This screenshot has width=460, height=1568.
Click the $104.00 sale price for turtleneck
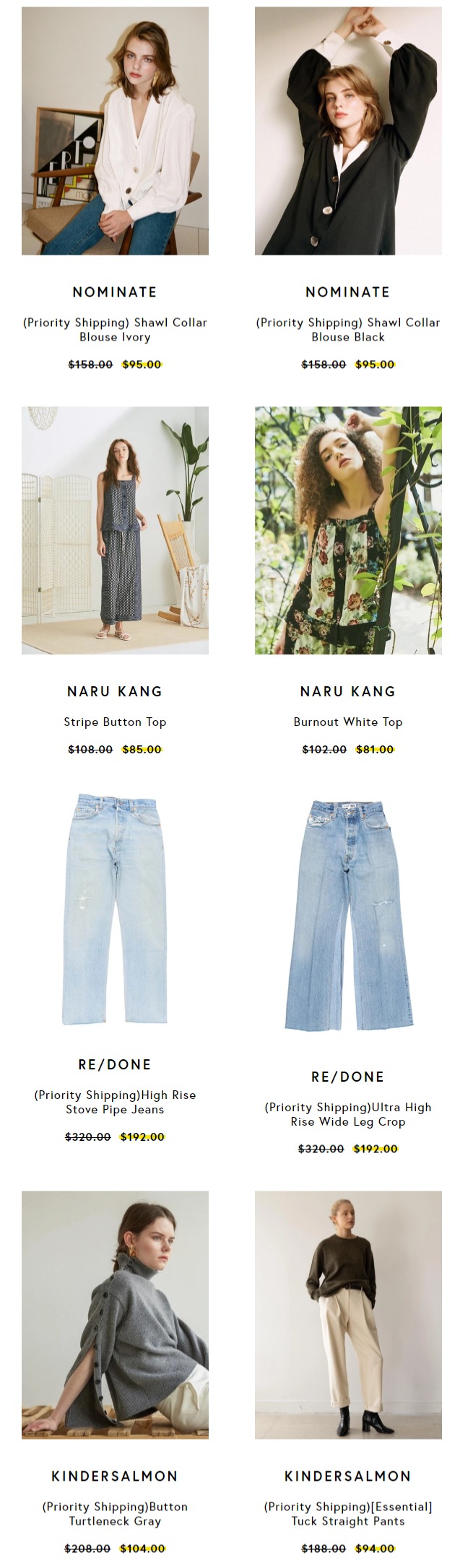tap(142, 1549)
